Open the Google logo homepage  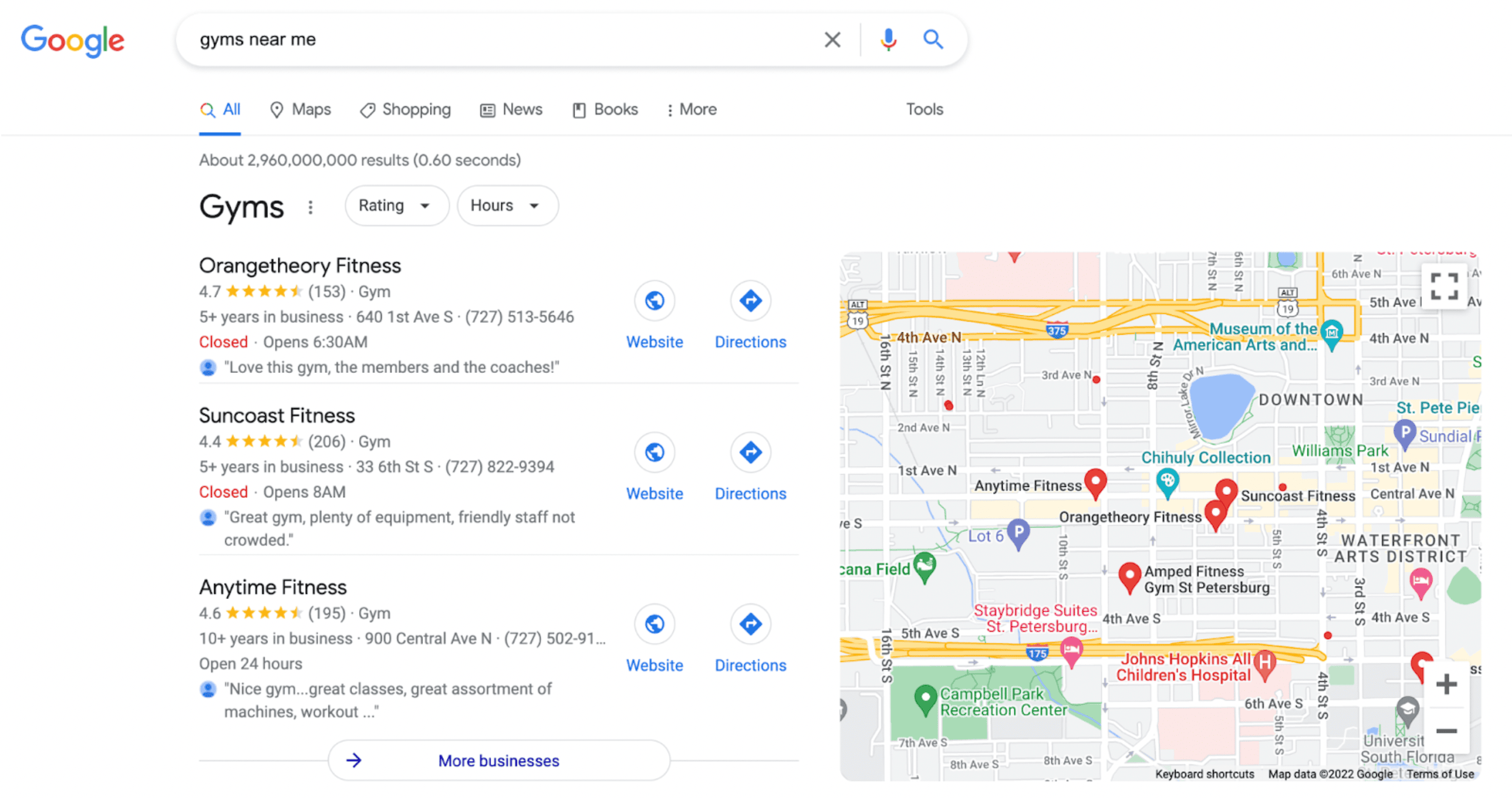coord(73,41)
